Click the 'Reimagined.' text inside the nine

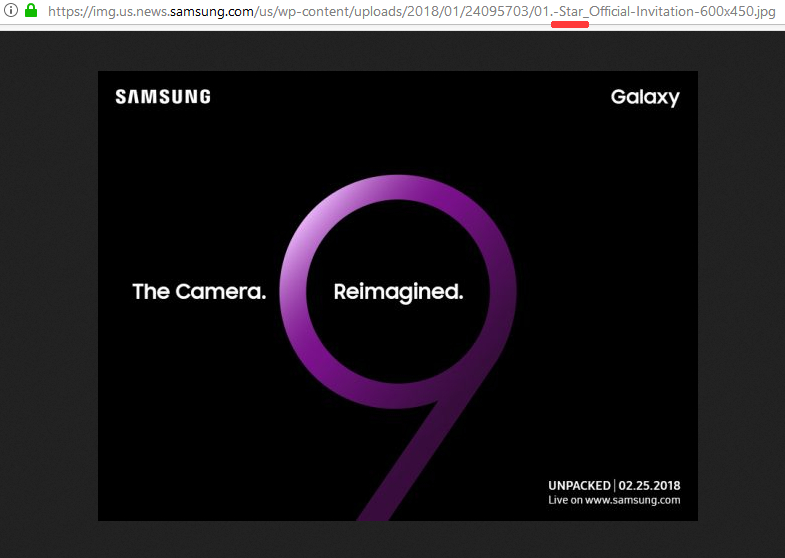click(x=399, y=292)
